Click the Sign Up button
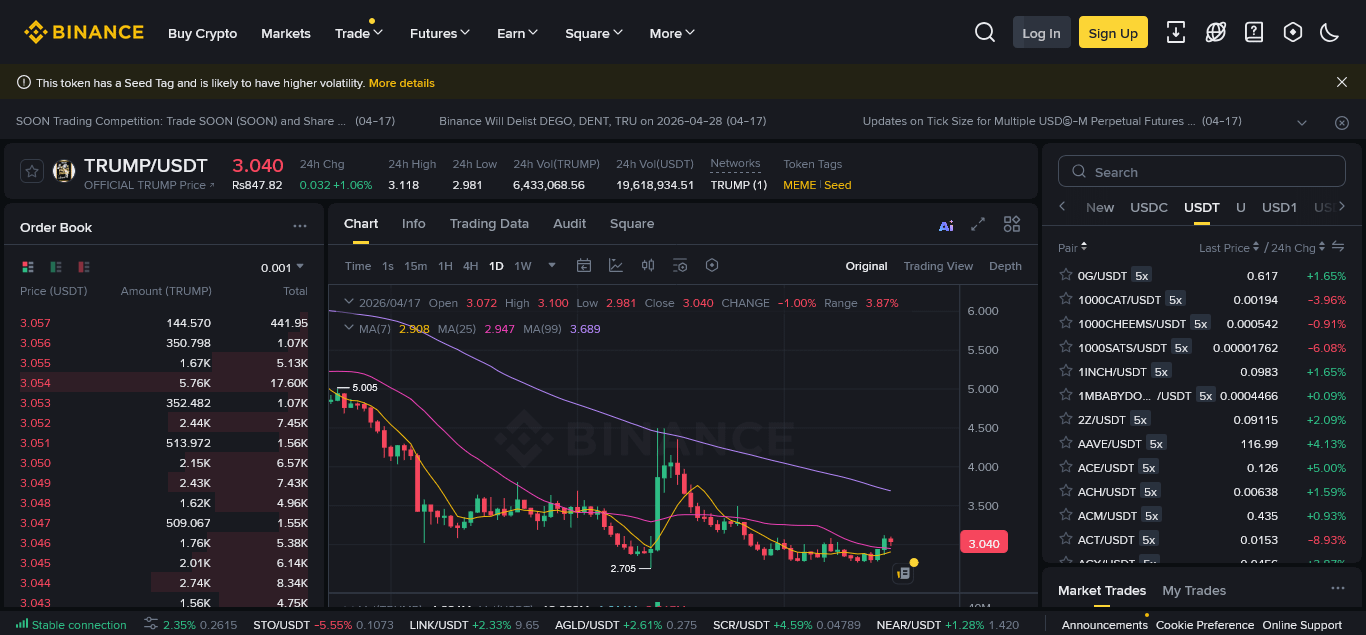This screenshot has height=635, width=1366. coord(1113,32)
